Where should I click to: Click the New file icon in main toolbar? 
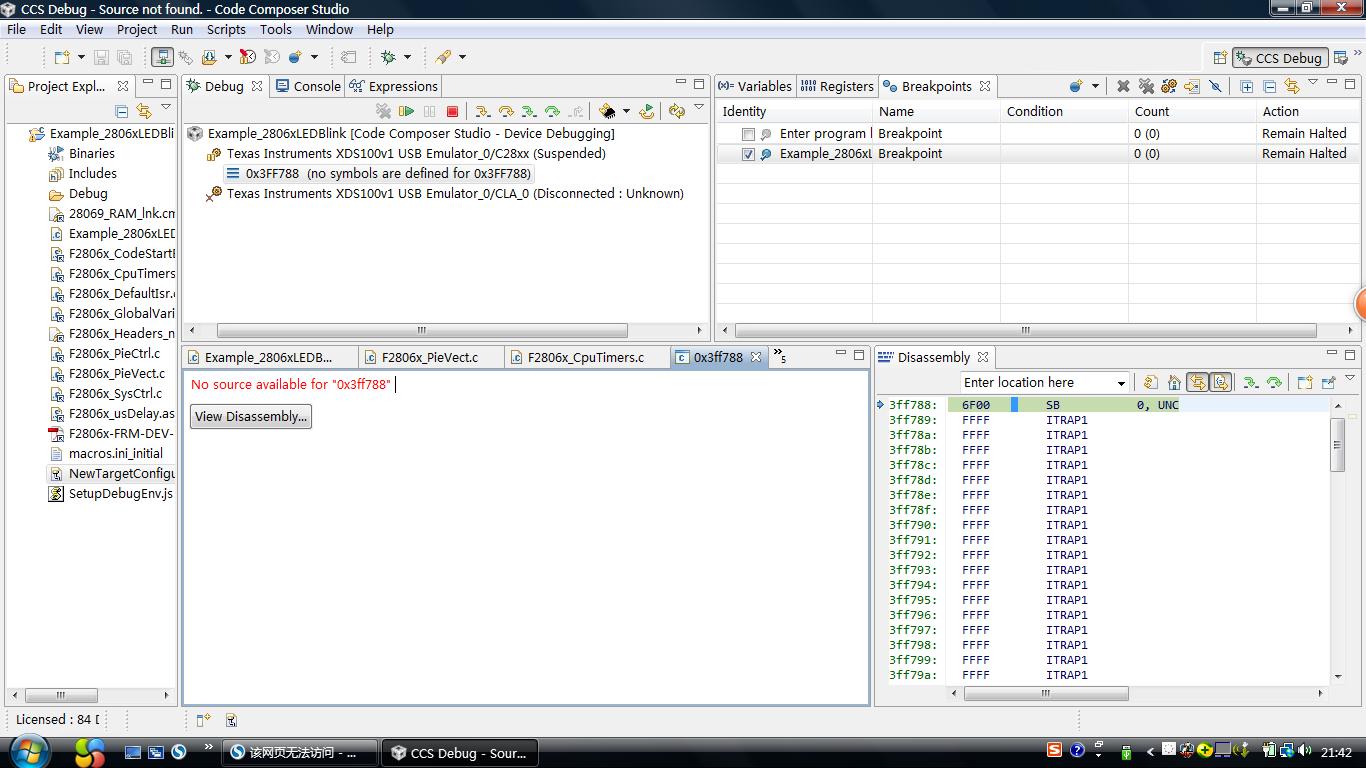62,57
